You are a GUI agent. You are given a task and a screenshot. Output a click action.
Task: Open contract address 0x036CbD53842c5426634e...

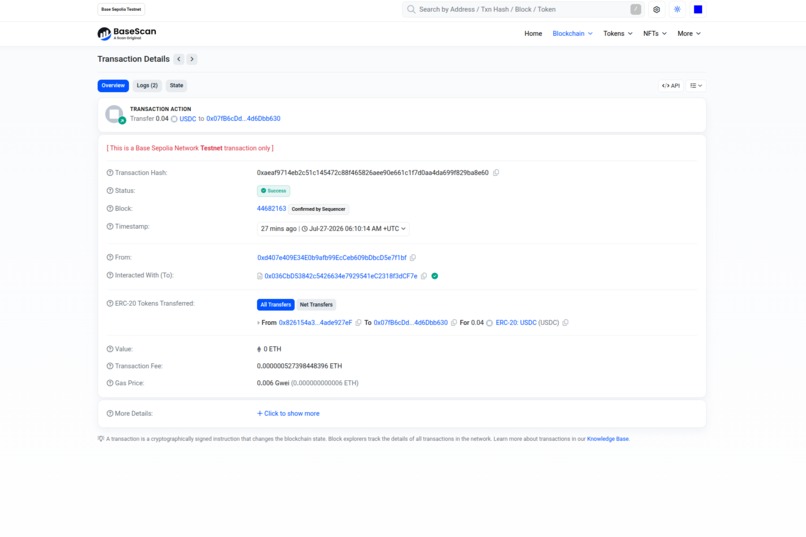tap(341, 276)
